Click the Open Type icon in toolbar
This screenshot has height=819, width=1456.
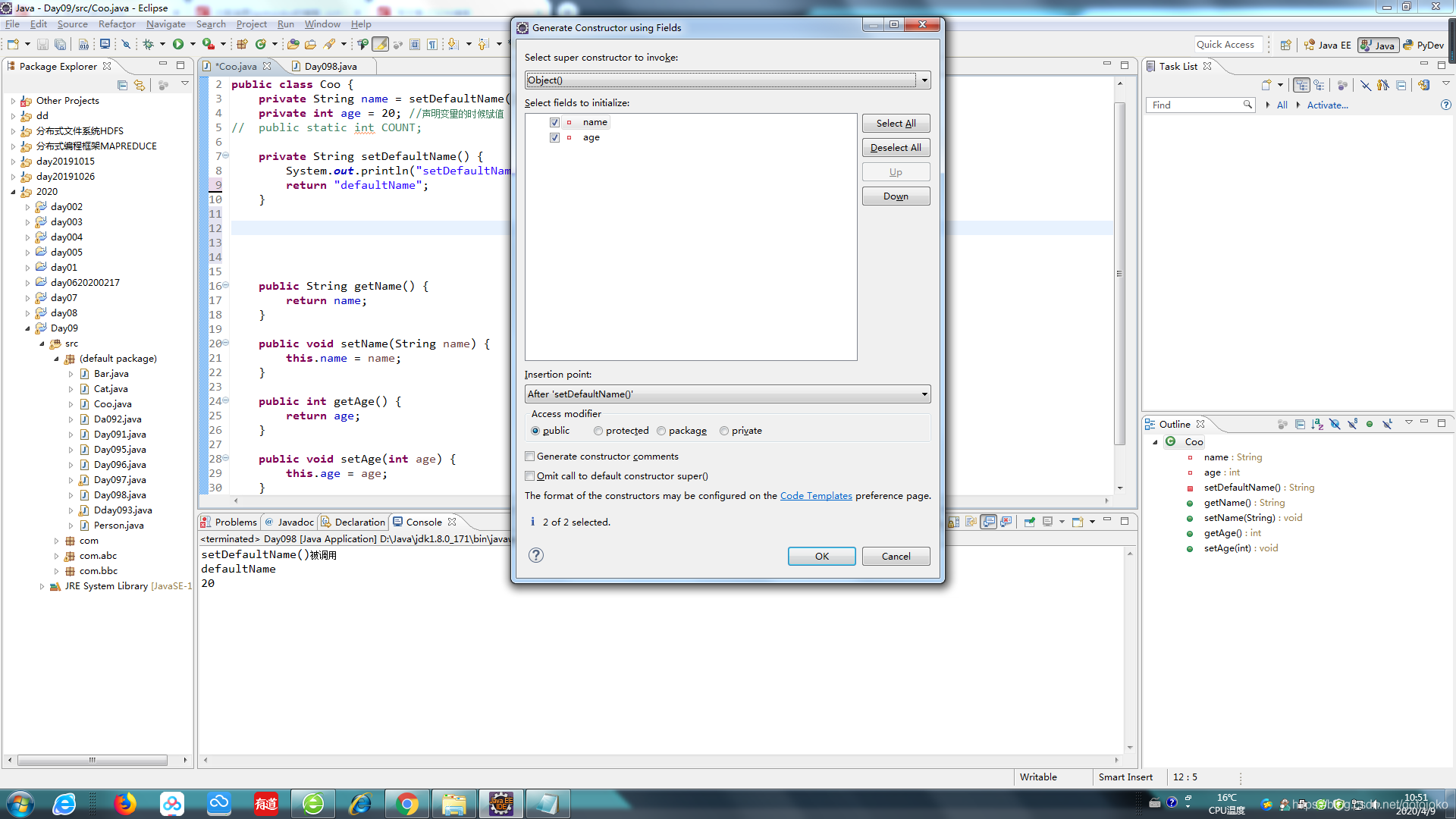point(293,45)
